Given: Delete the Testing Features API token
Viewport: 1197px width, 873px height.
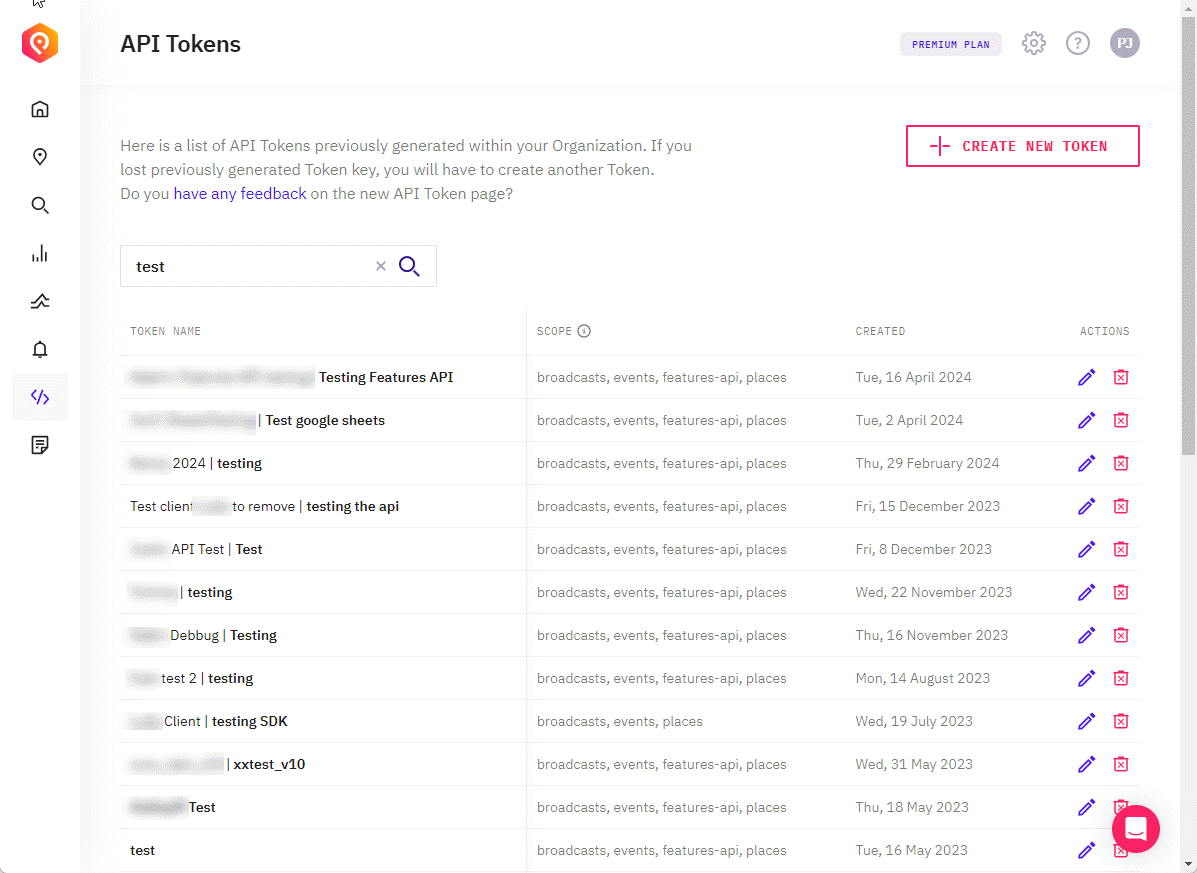Looking at the screenshot, I should point(1121,377).
